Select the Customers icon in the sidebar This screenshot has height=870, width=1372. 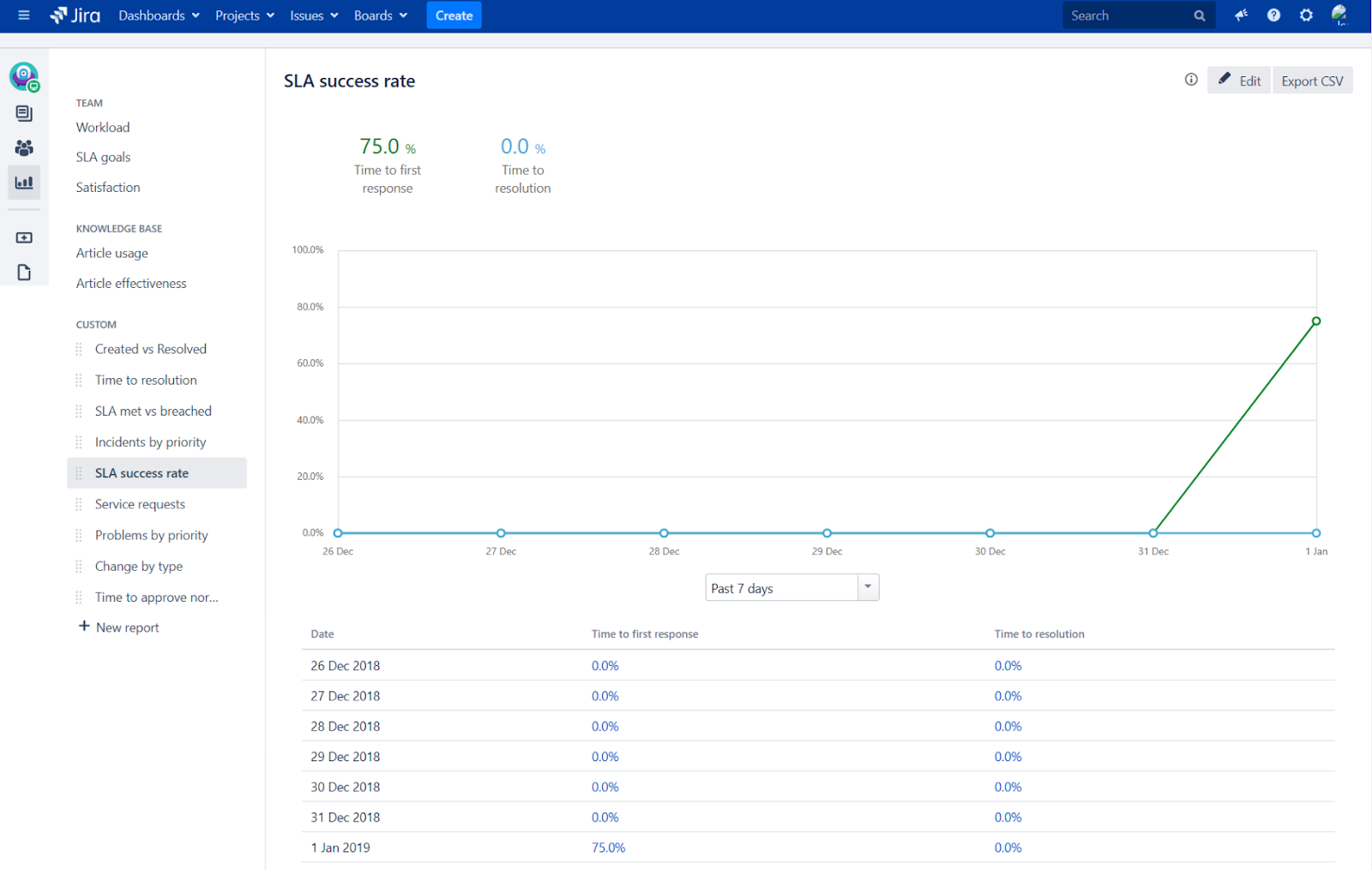tap(24, 147)
